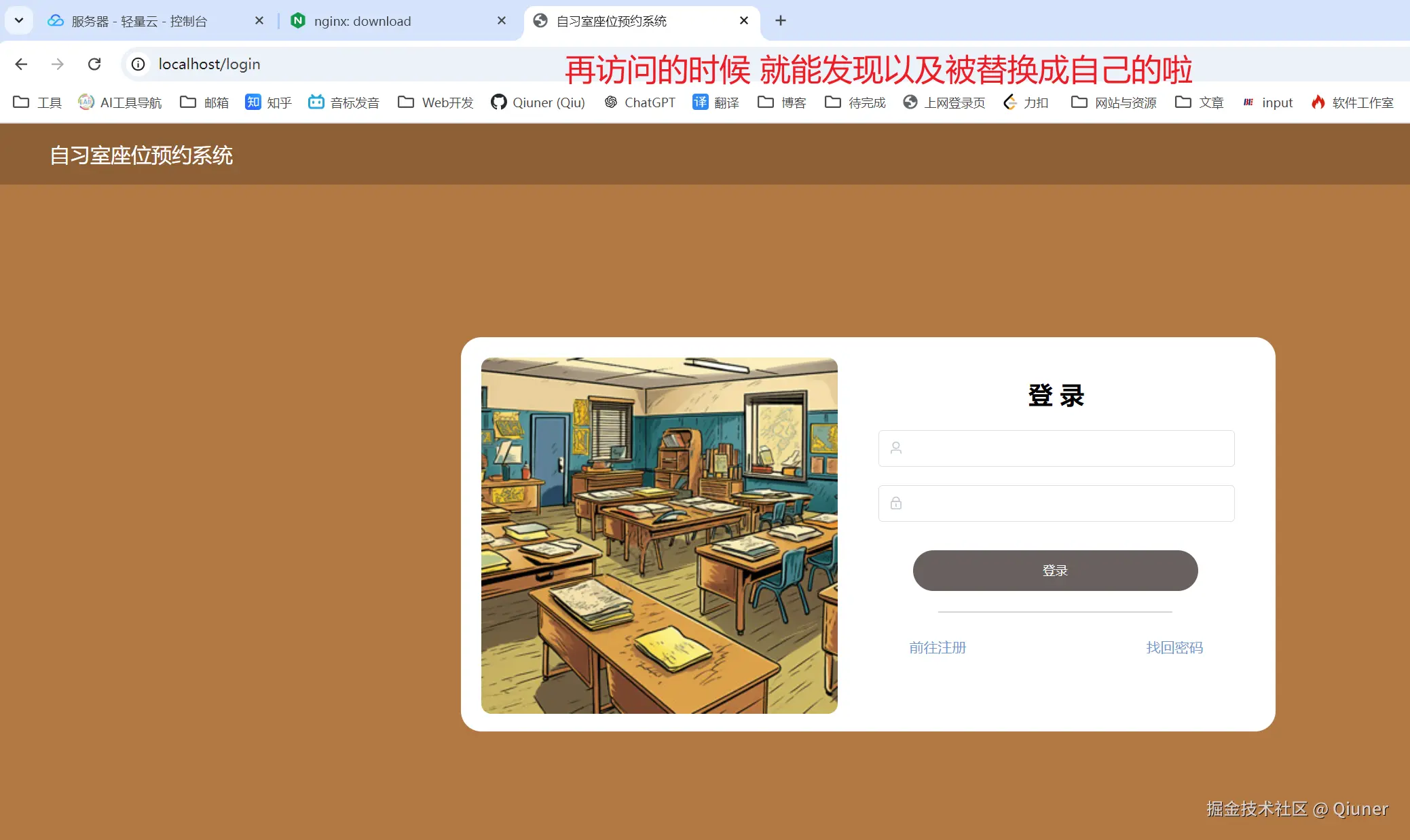Expand the tab search dropdown arrow

(19, 20)
